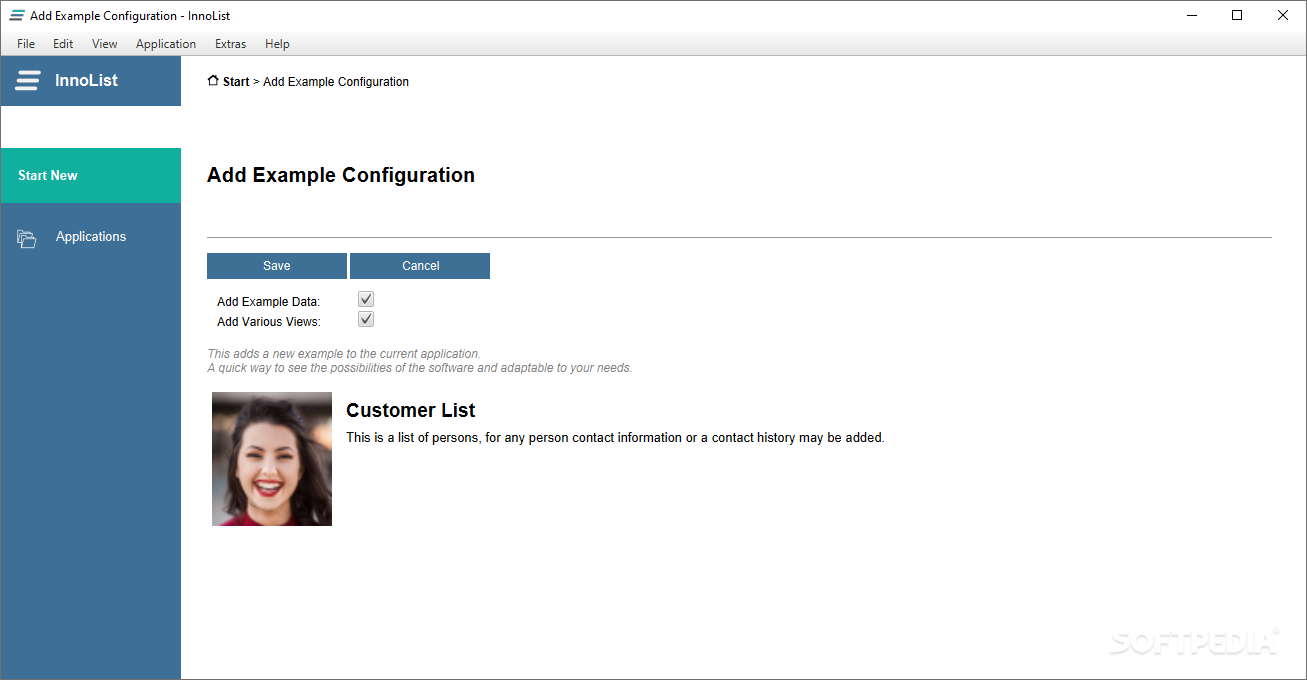This screenshot has height=680, width=1307.
Task: Toggle the Add Various Views checkbox
Action: (366, 319)
